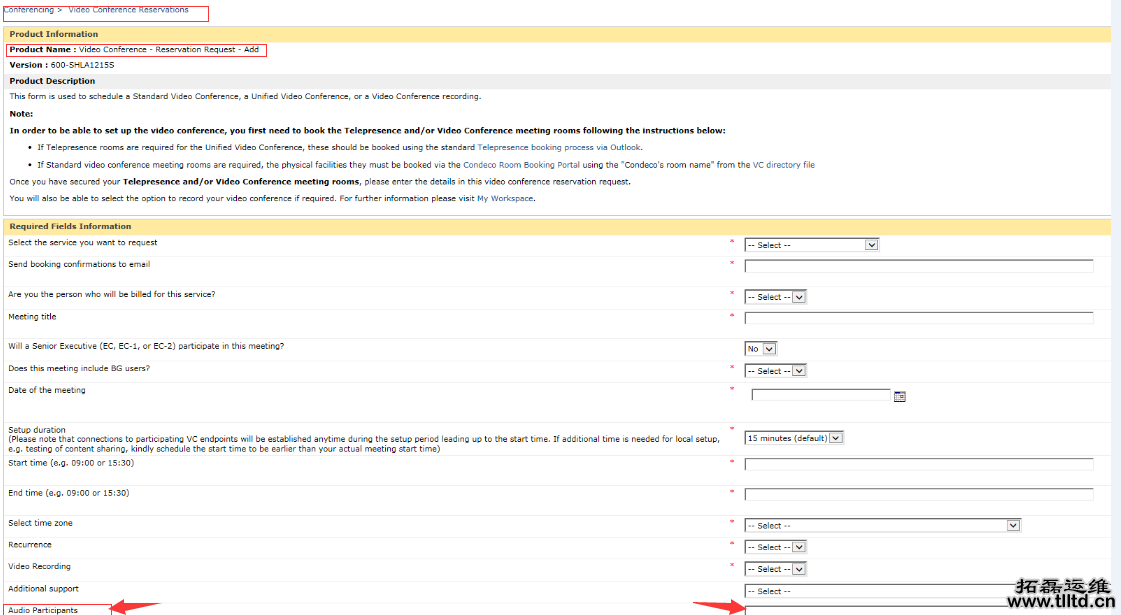The width and height of the screenshot is (1121, 615).
Task: Expand the Additional support dropdown
Action: point(880,591)
